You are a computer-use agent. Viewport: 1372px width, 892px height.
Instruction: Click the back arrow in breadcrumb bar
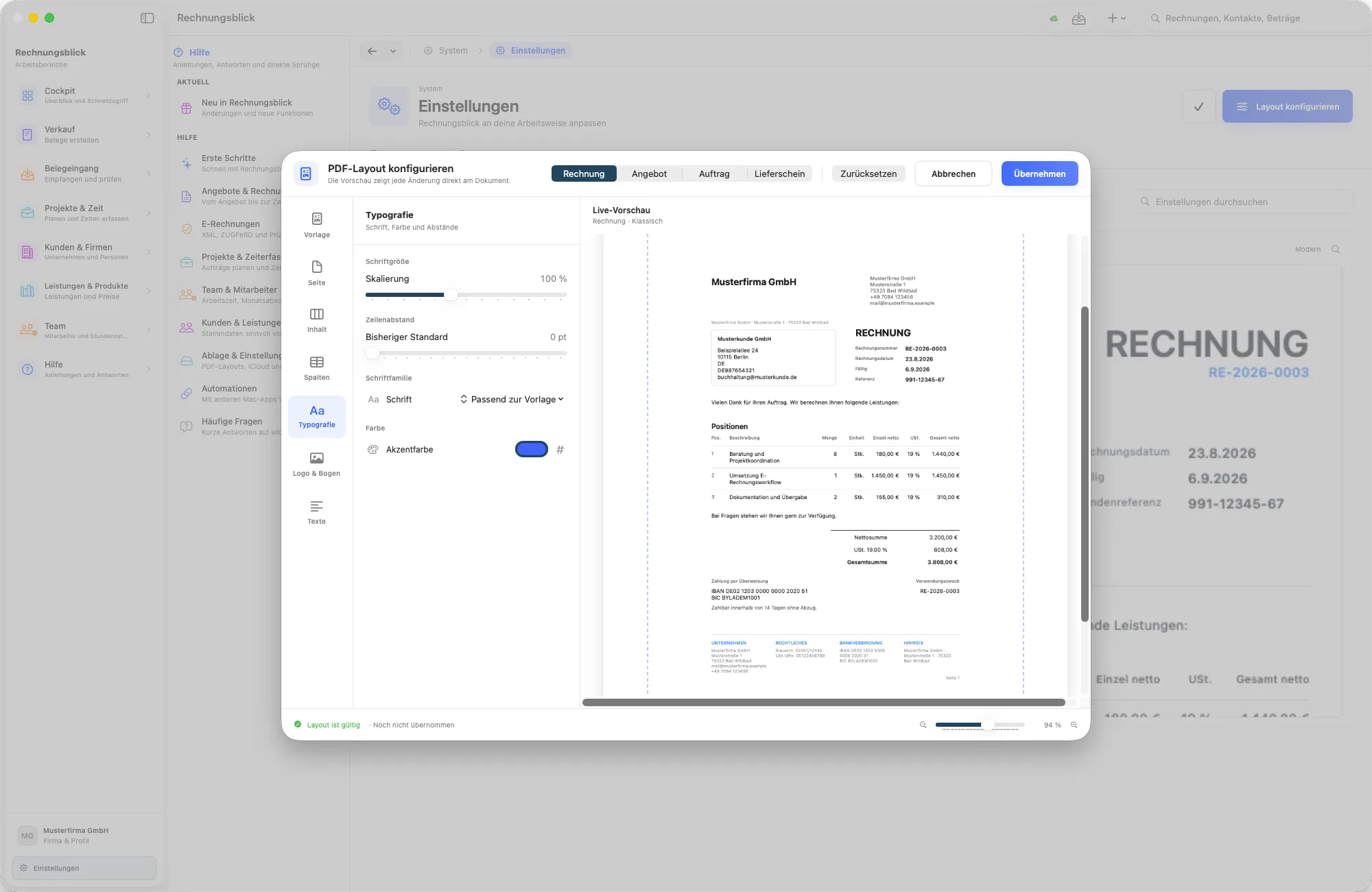tap(372, 51)
